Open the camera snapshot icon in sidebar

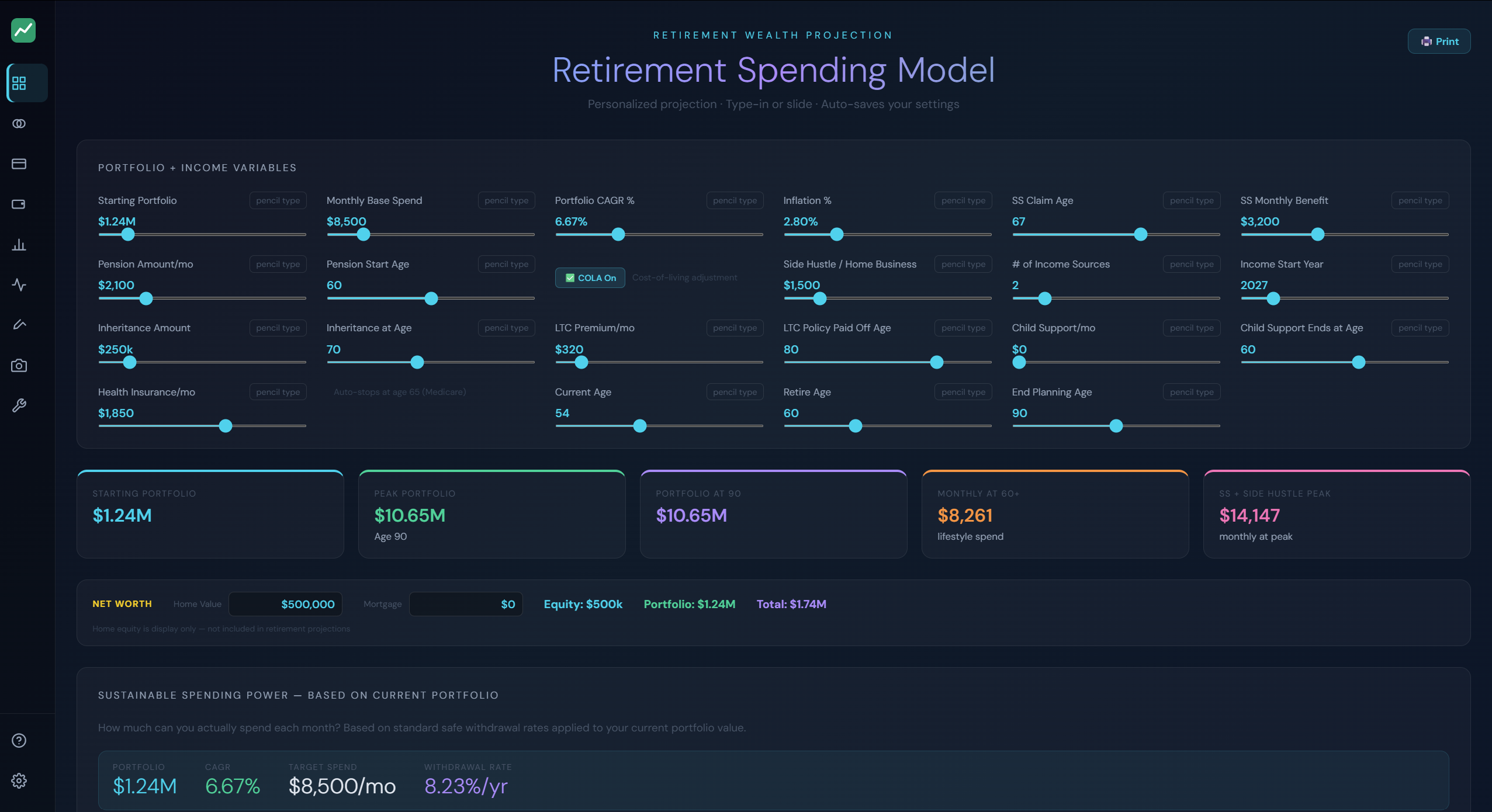tap(19, 365)
